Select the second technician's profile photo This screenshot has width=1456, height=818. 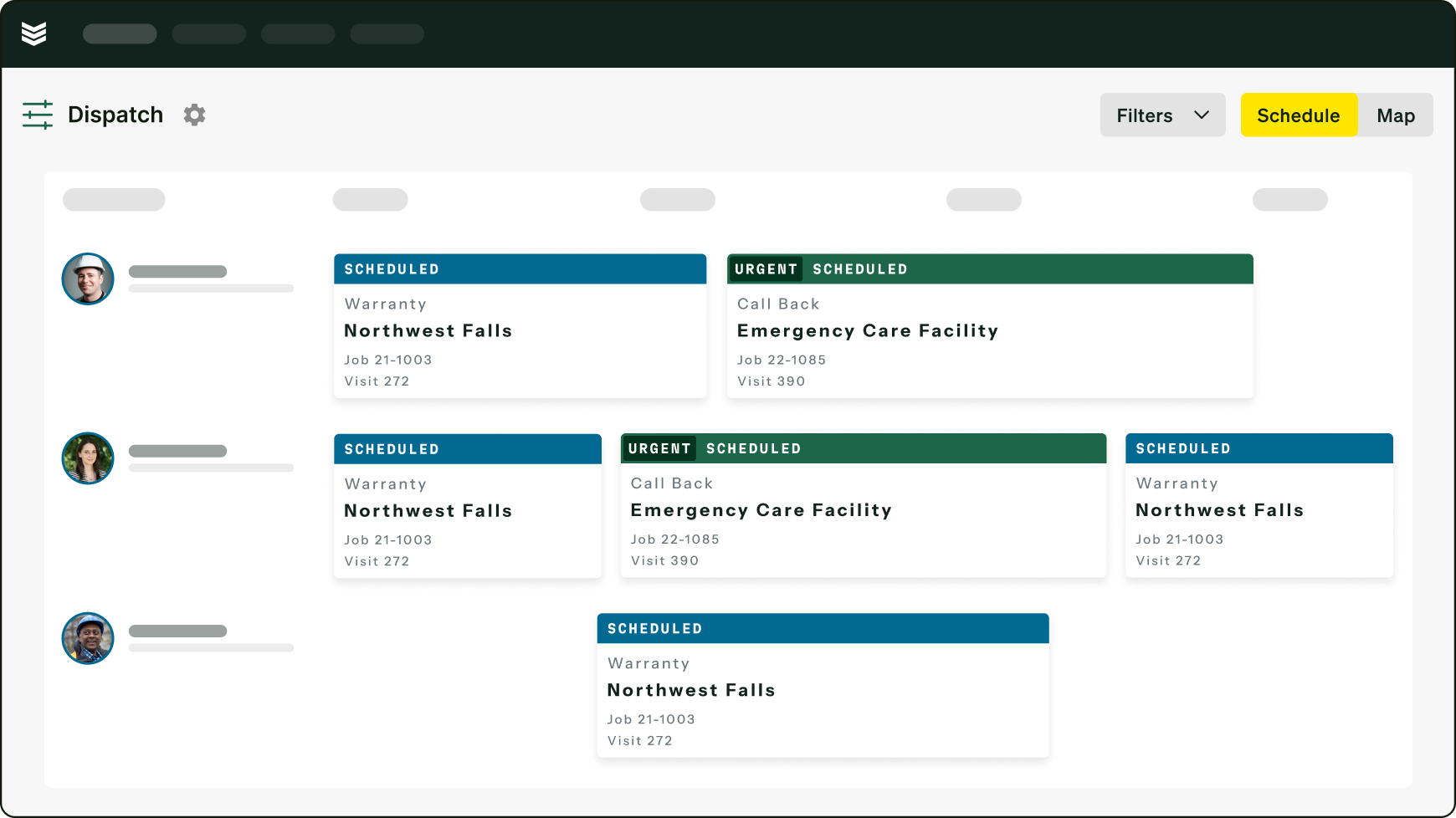87,458
